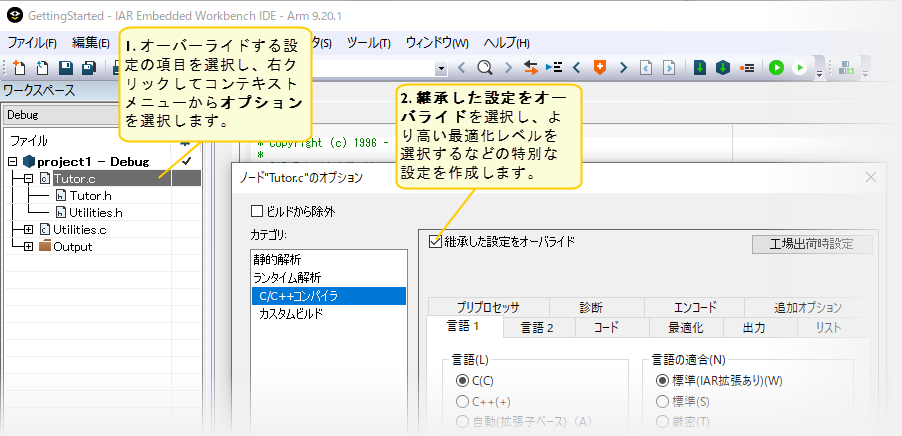Open the ツール menu
The width and height of the screenshot is (902, 436).
coord(368,43)
